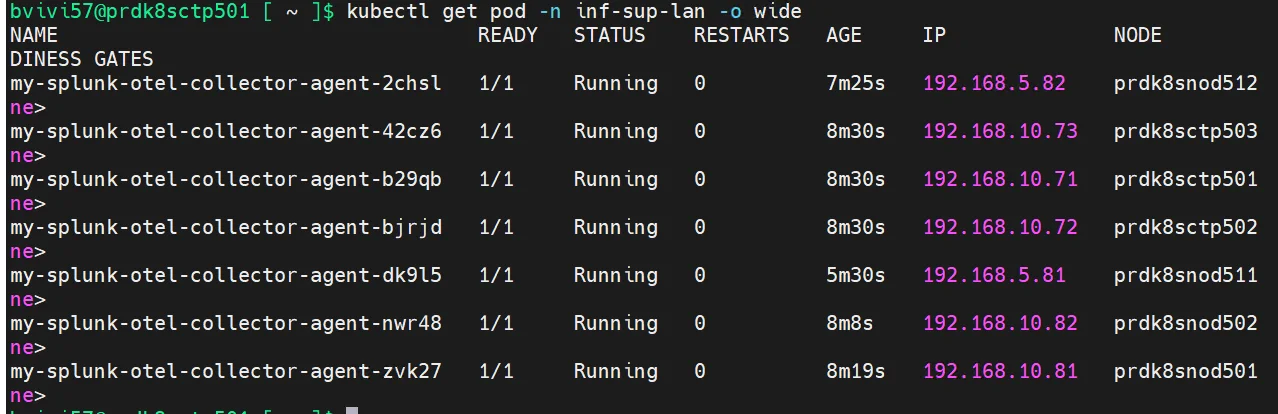1278x414 pixels.
Task: Click node name prdk8sctp503
Action: pyautogui.click(x=1185, y=131)
